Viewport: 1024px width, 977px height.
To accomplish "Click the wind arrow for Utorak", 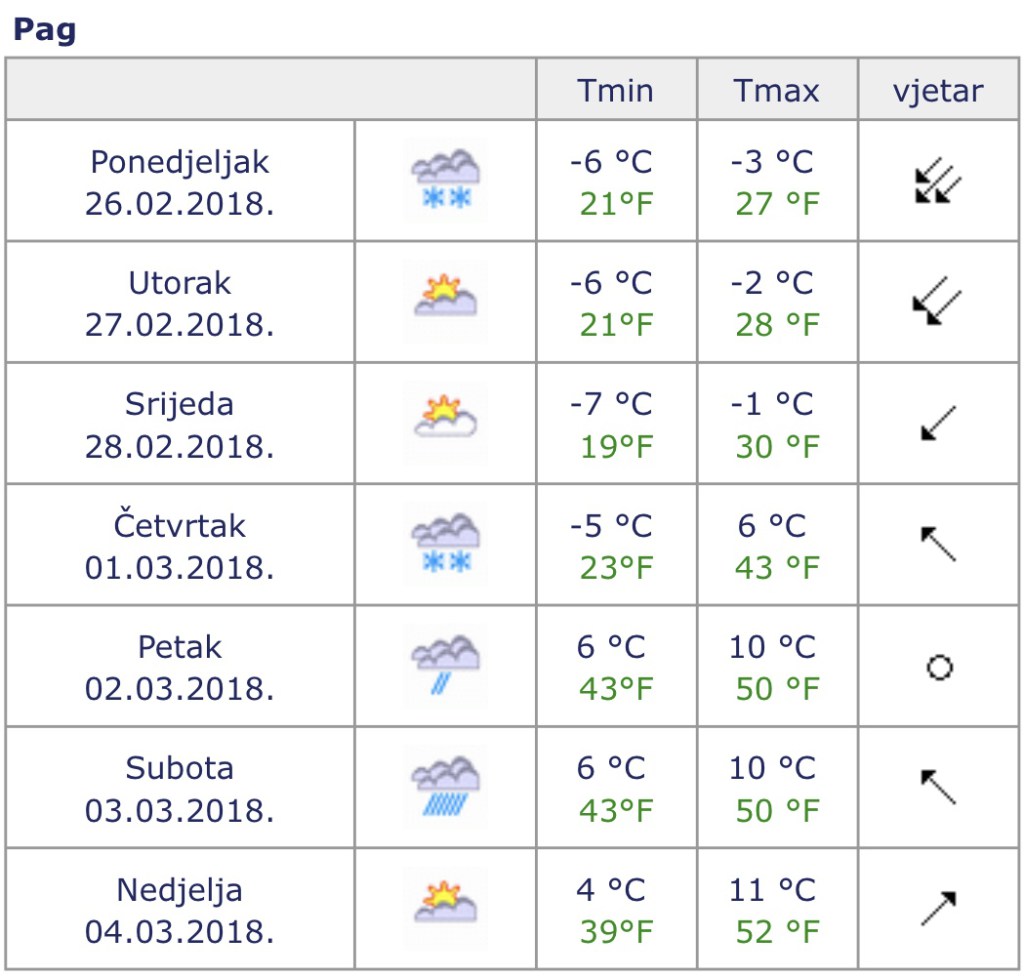I will 938,303.
